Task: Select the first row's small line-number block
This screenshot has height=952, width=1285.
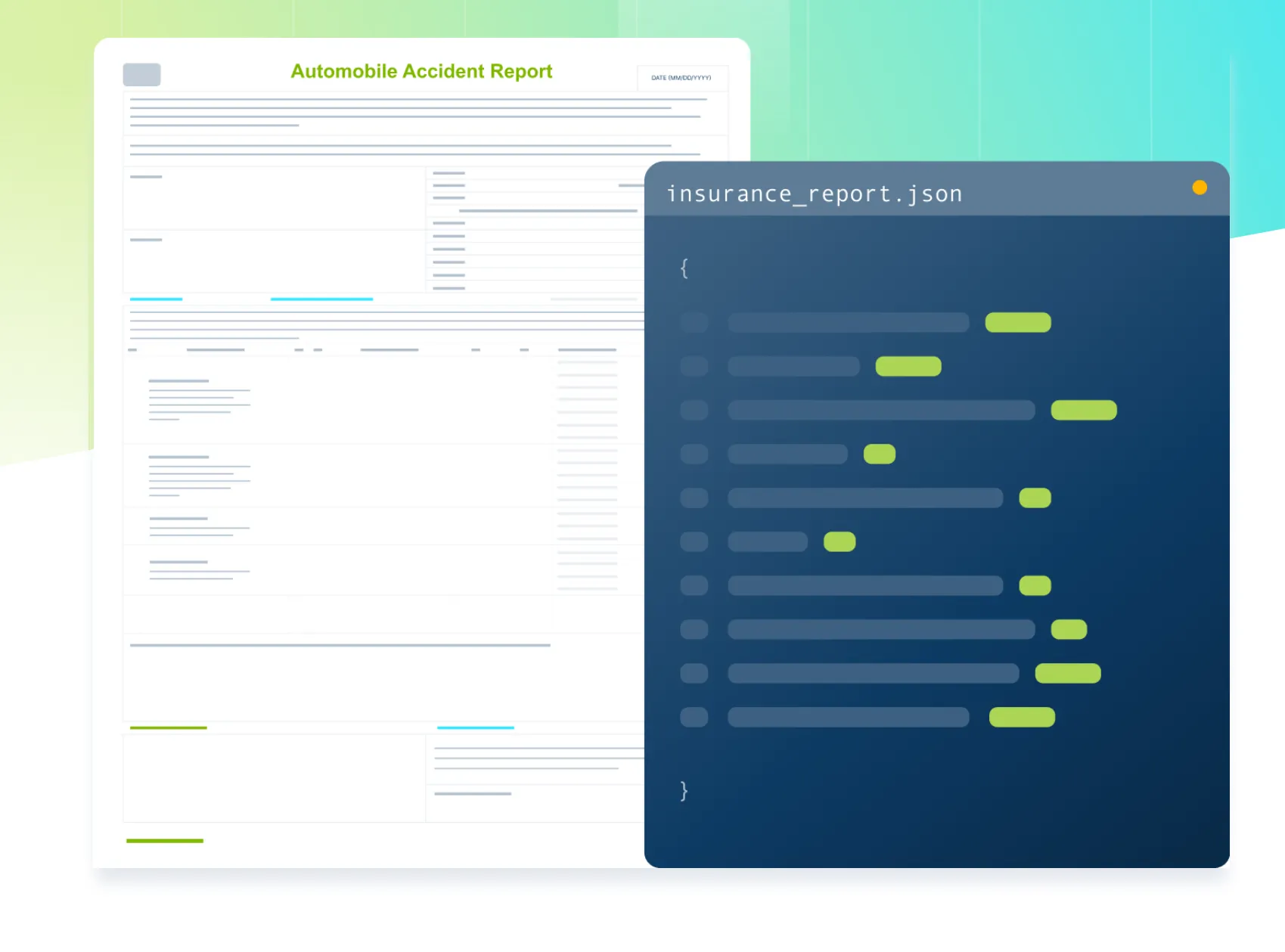Action: click(x=694, y=323)
